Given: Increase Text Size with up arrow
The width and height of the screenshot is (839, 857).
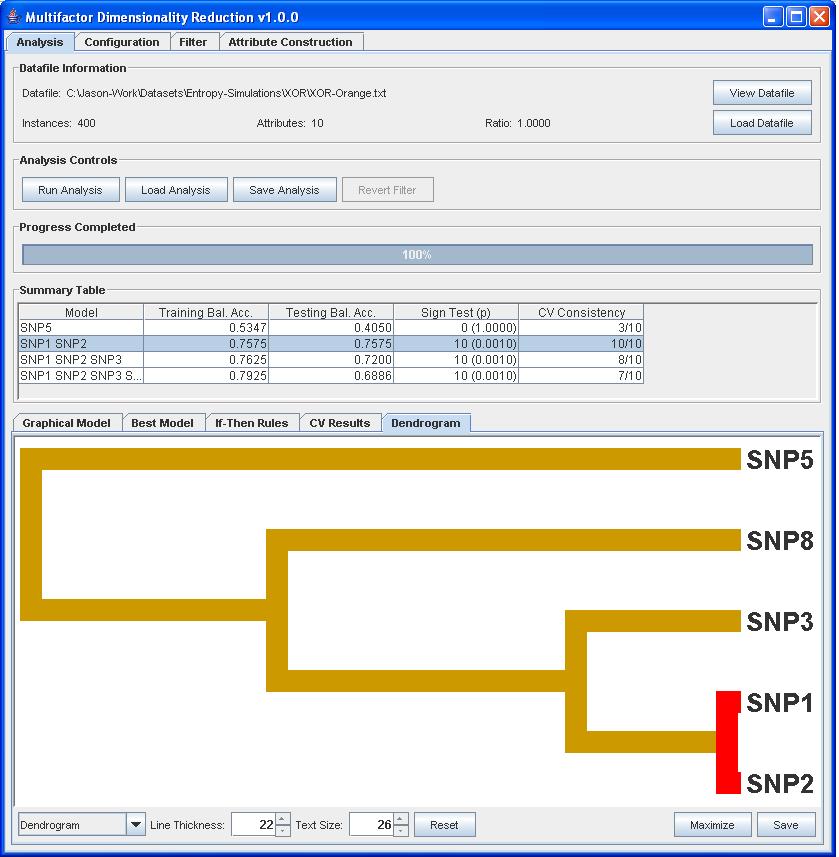Looking at the screenshot, I should pos(400,819).
